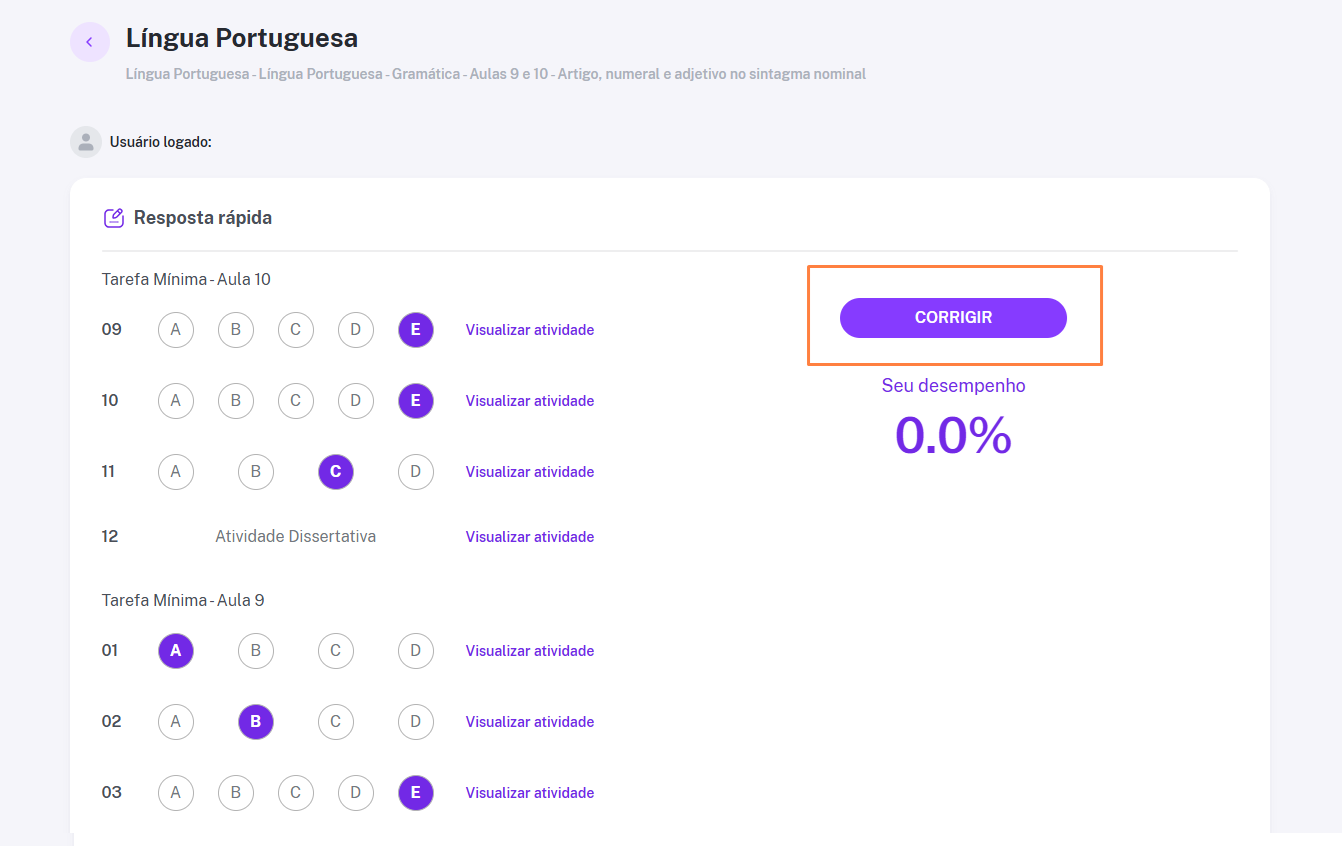Choose option C for question 02

click(336, 722)
